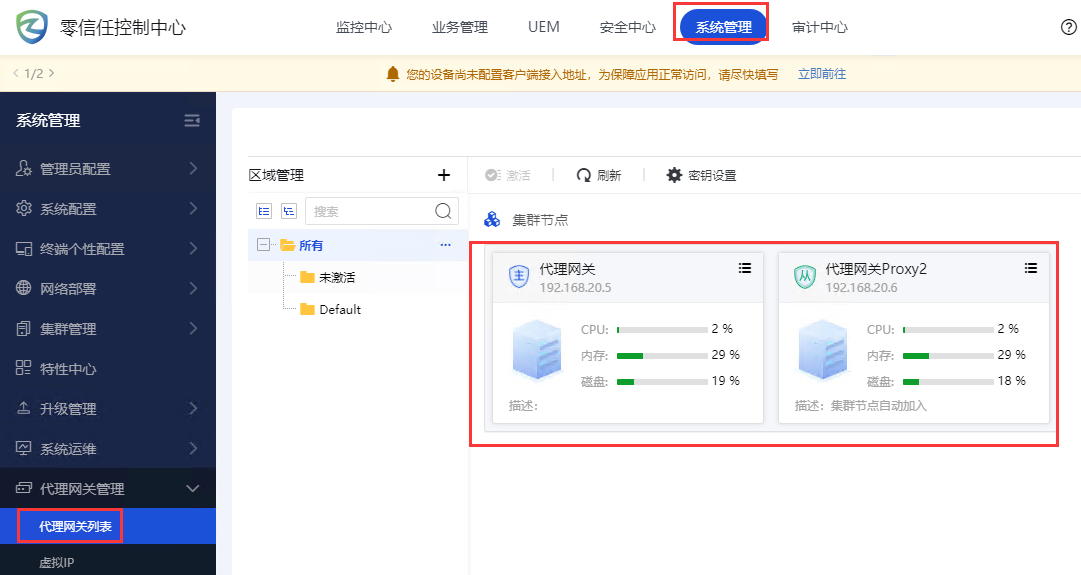Open the 安全中心 top tab
This screenshot has width=1081, height=575.
tap(627, 28)
